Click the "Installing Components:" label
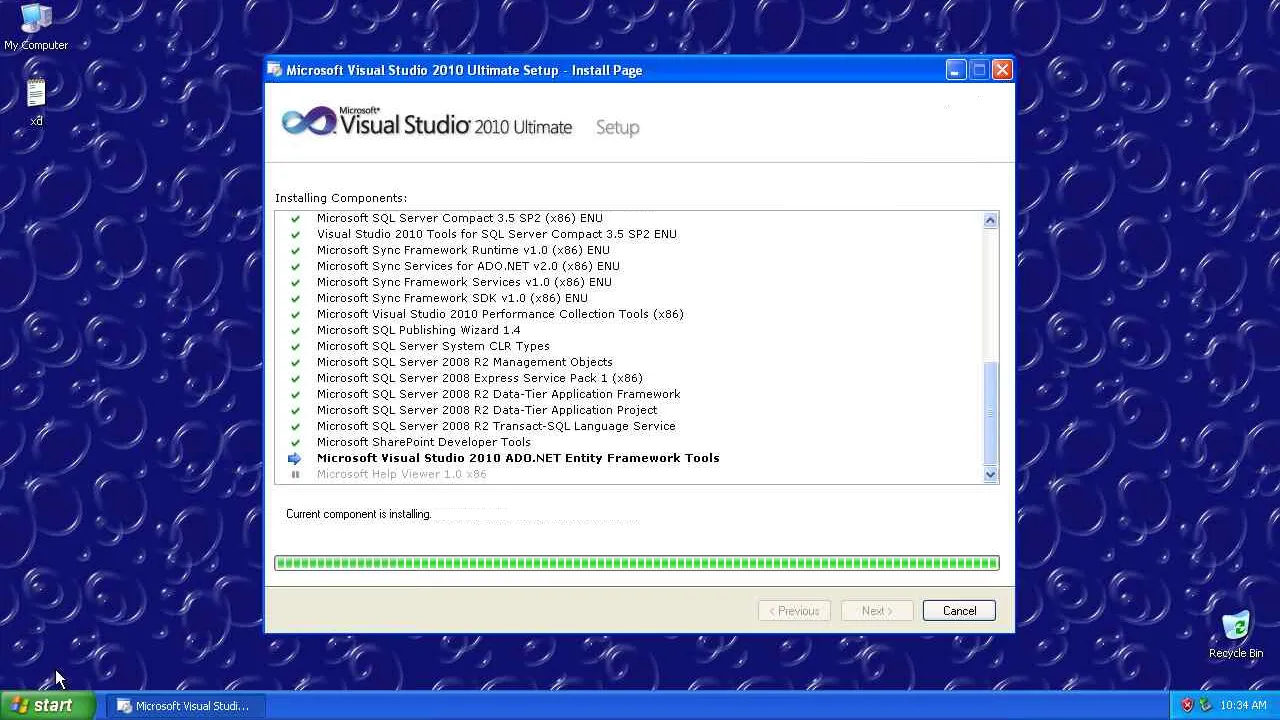Screen dimensions: 1280x720 tap(341, 198)
